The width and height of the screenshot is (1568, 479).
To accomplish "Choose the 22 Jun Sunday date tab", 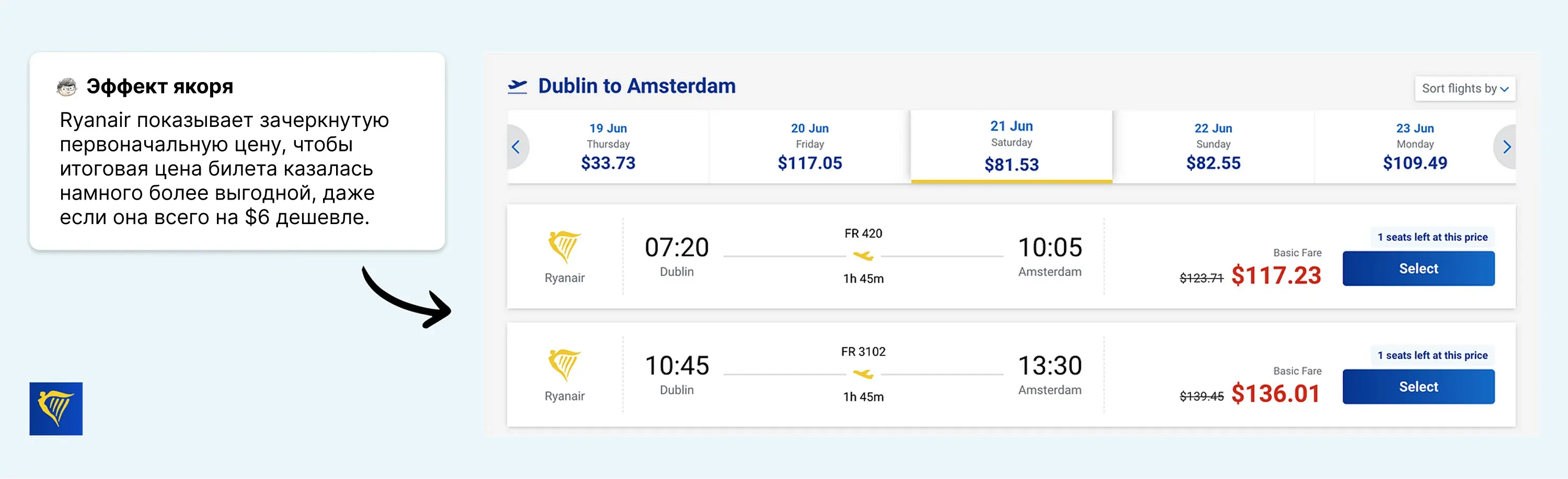I will 1213,147.
